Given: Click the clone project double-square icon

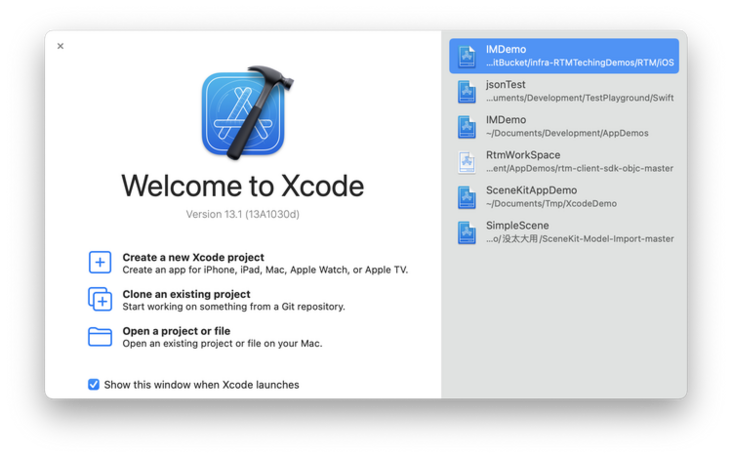Looking at the screenshot, I should click(100, 299).
